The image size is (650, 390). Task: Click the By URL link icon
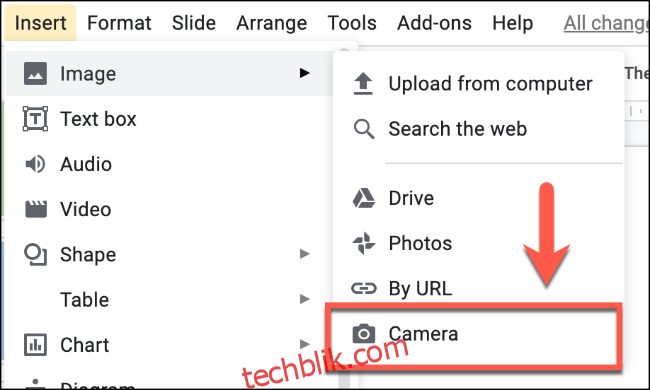pos(364,288)
